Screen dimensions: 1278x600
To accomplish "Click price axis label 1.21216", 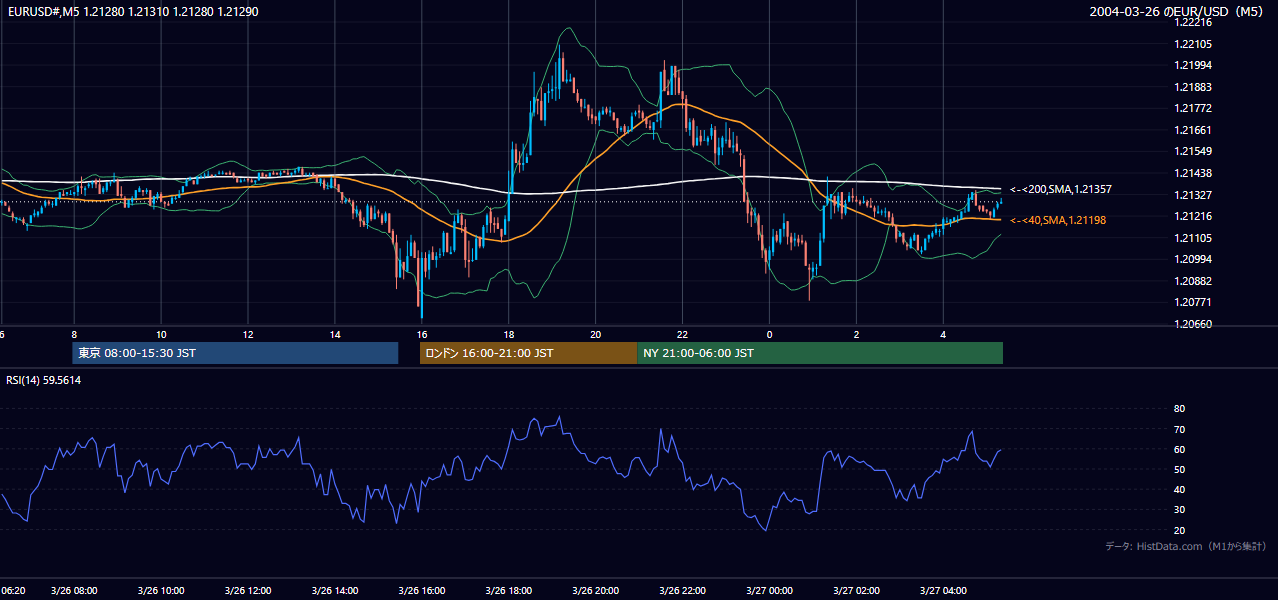I will 1192,216.
